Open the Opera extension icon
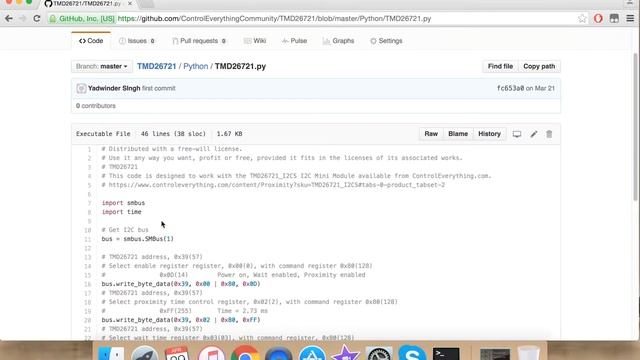The height and width of the screenshot is (360, 640). pyautogui.click(x=598, y=18)
